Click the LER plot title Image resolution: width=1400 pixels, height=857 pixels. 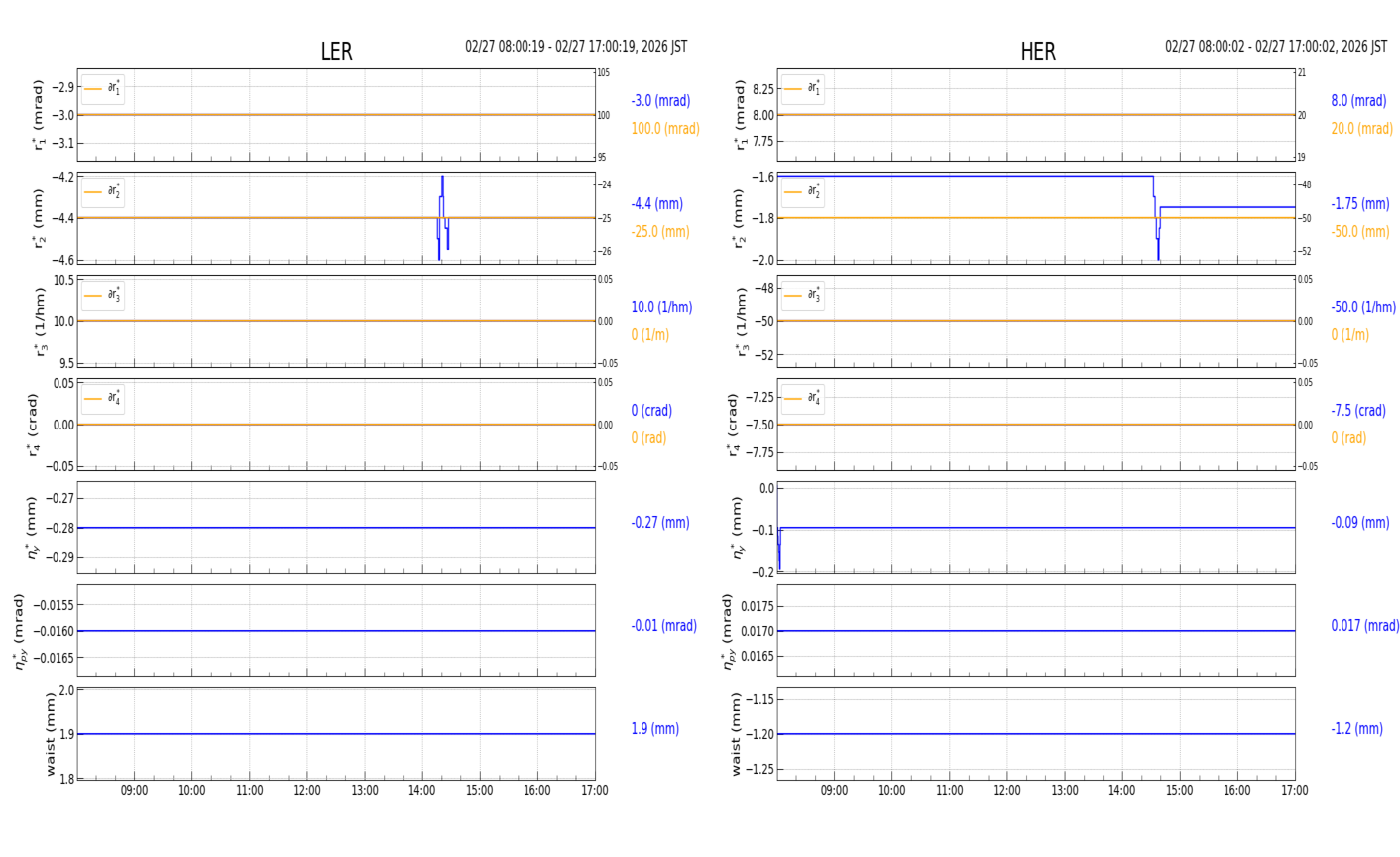[x=336, y=52]
